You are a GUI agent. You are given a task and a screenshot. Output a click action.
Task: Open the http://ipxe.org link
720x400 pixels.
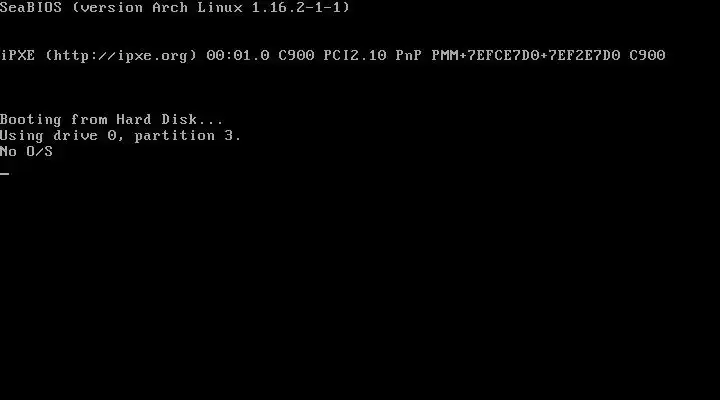(121, 56)
